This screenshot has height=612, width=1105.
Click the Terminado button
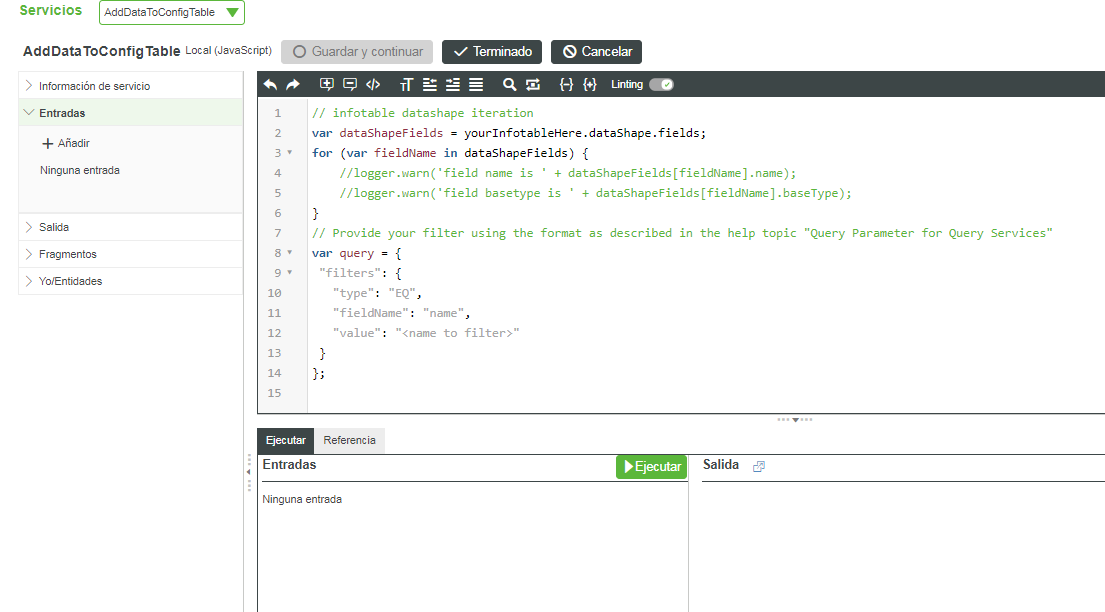click(x=492, y=52)
